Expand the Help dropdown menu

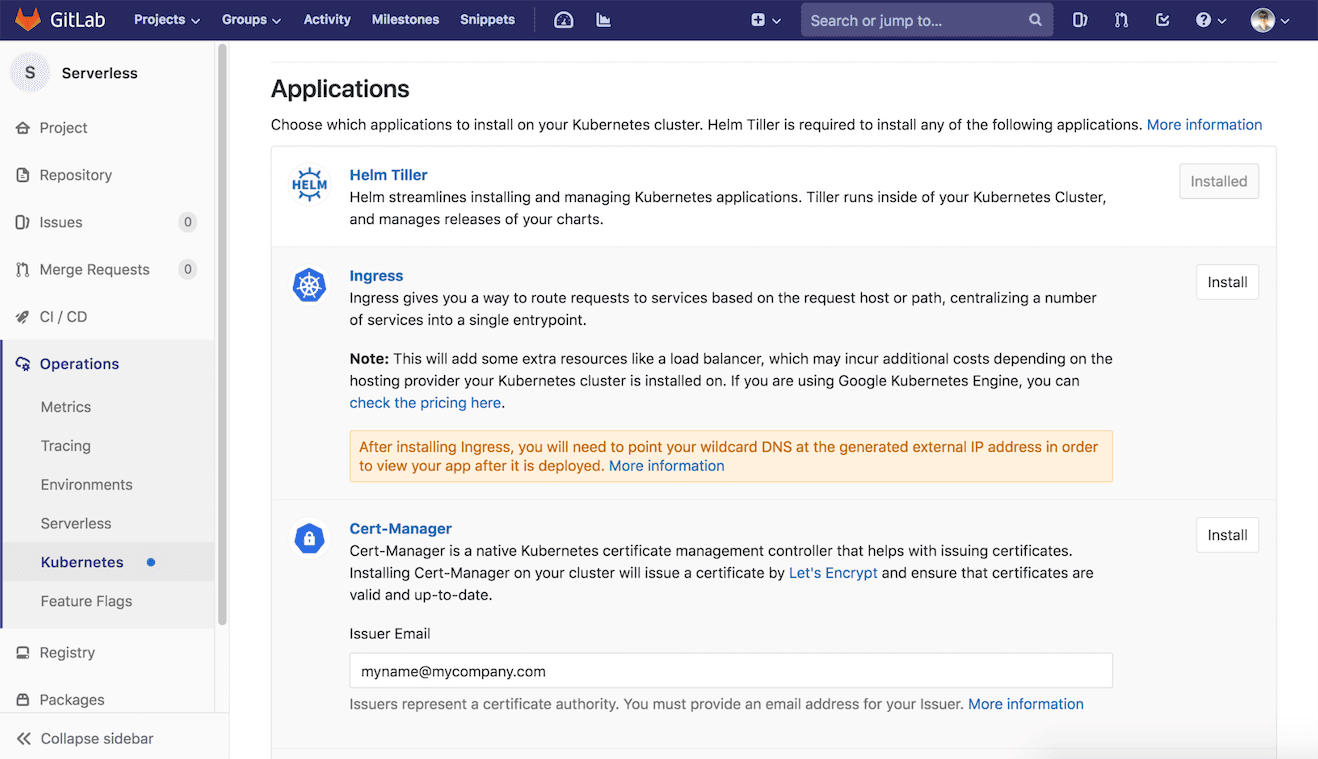click(x=1210, y=19)
